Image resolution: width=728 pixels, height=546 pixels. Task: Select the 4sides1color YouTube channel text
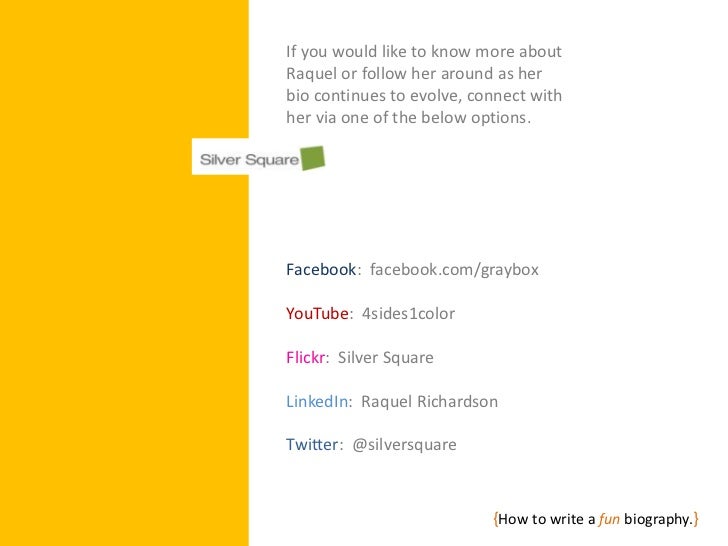[x=408, y=313]
